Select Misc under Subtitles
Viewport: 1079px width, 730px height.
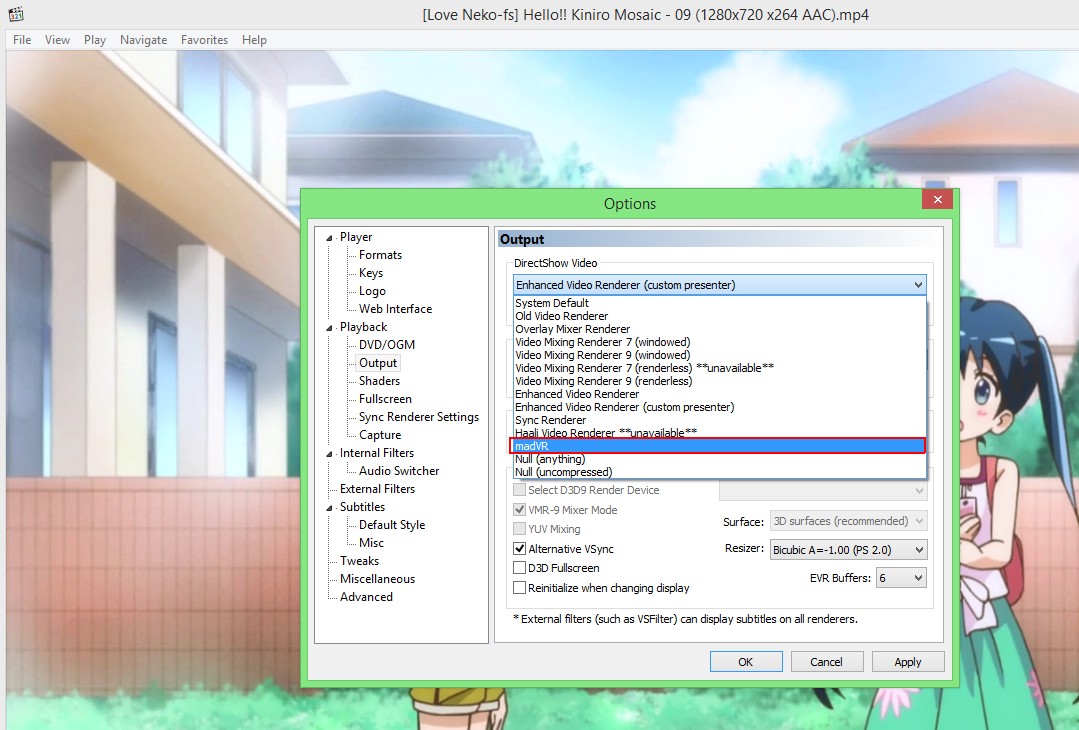(x=371, y=543)
